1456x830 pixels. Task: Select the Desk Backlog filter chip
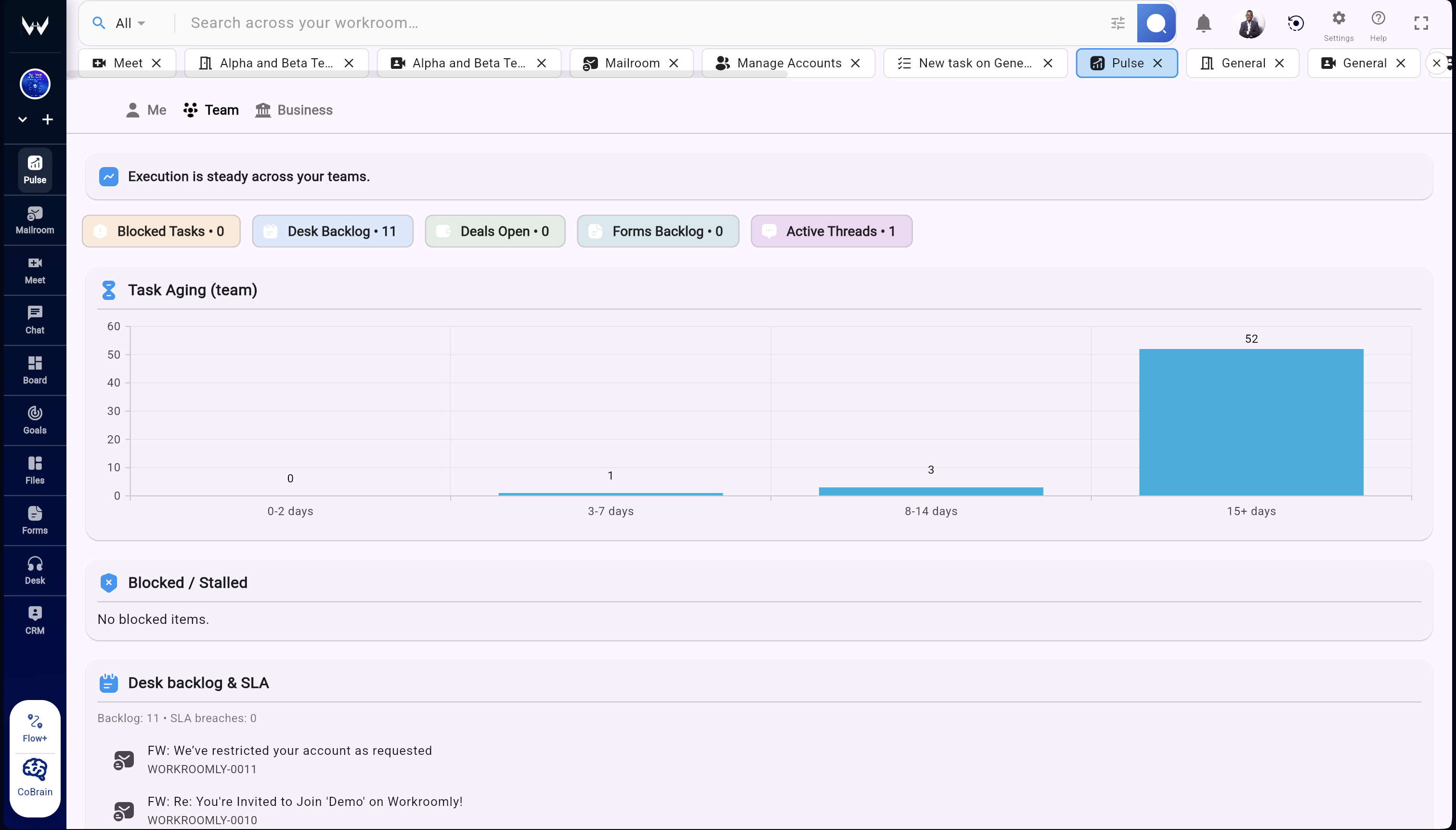pos(332,231)
